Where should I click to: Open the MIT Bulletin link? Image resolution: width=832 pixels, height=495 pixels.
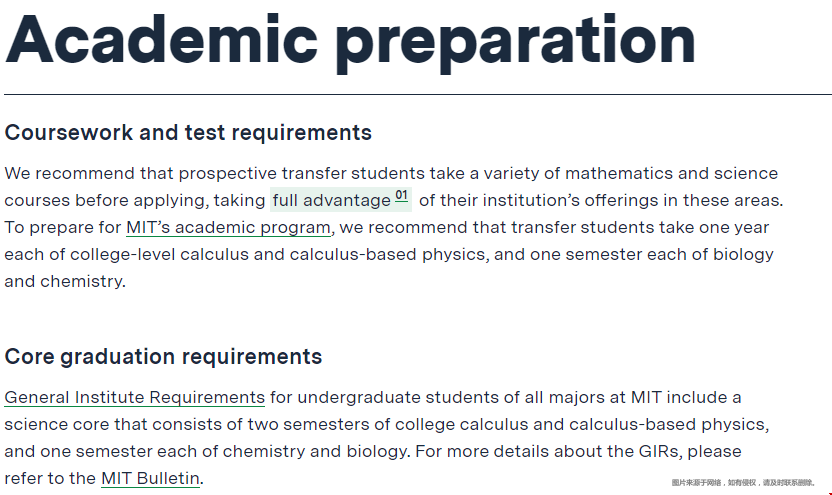click(151, 478)
